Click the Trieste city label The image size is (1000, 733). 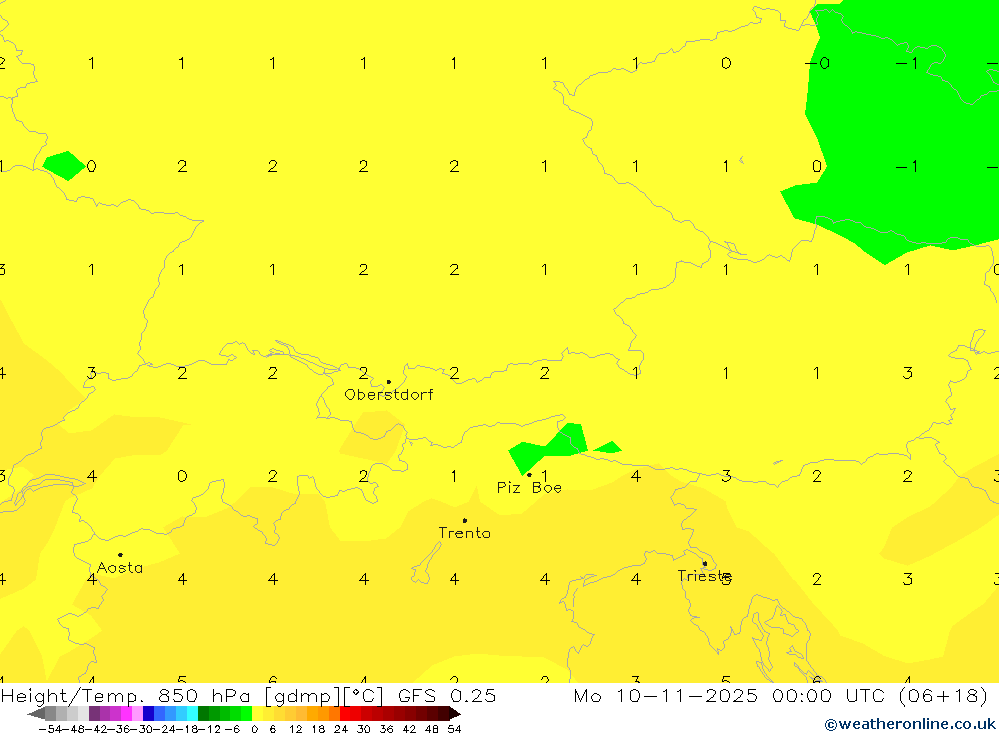pos(704,576)
